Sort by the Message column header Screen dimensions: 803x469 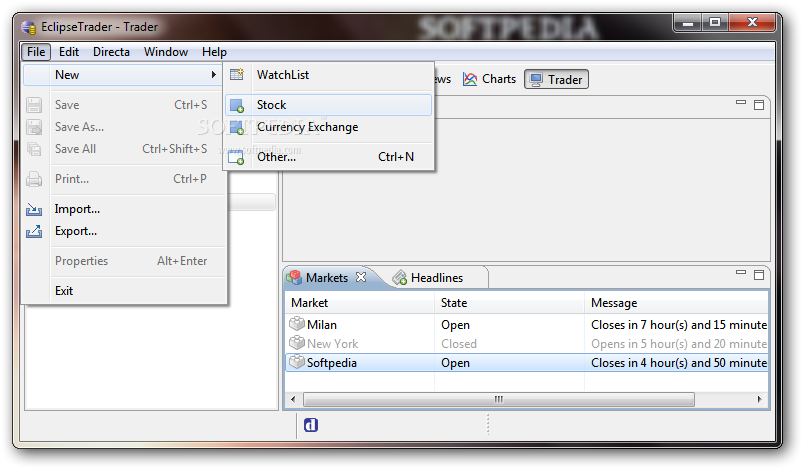pos(677,303)
